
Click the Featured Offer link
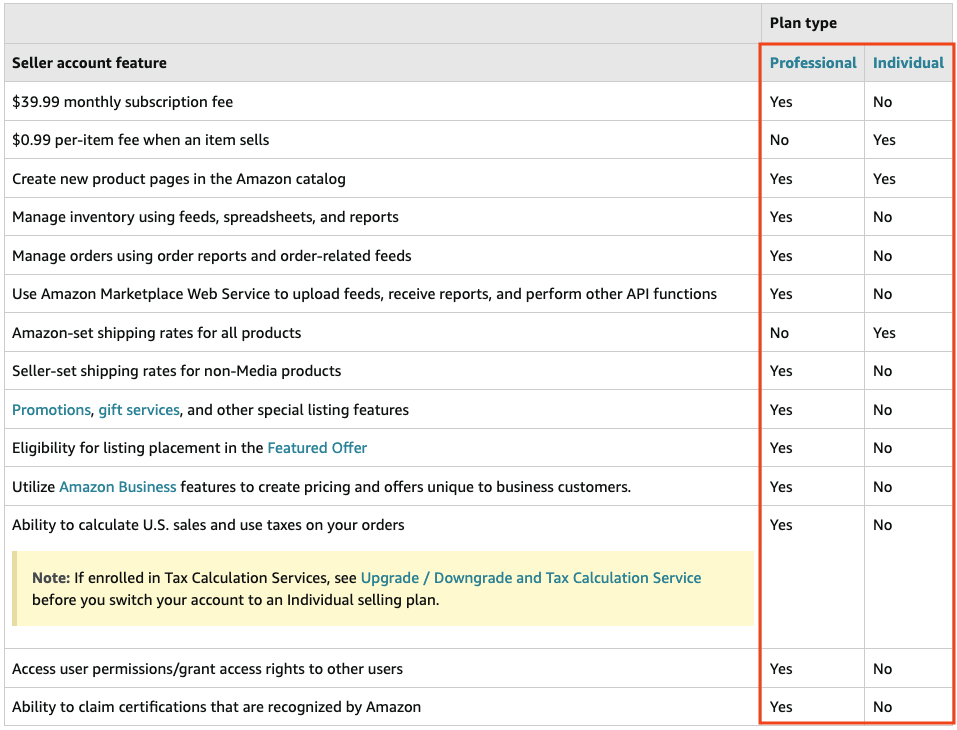pos(317,448)
